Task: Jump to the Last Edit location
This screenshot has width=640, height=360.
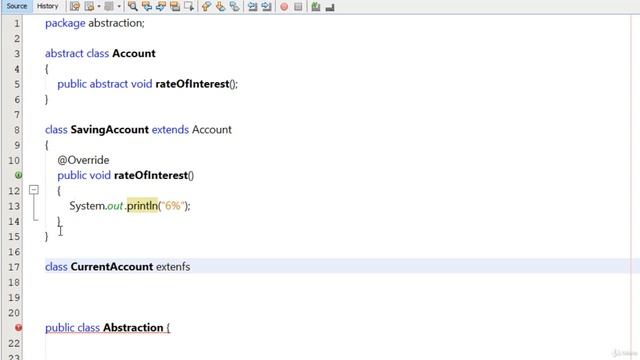Action: (75, 7)
